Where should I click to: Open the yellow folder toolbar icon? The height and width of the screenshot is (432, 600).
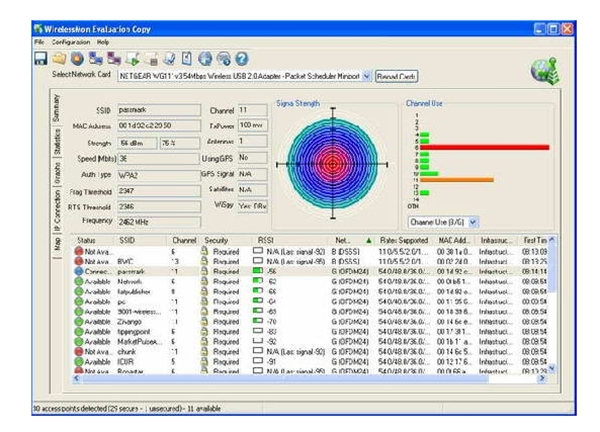click(x=59, y=59)
